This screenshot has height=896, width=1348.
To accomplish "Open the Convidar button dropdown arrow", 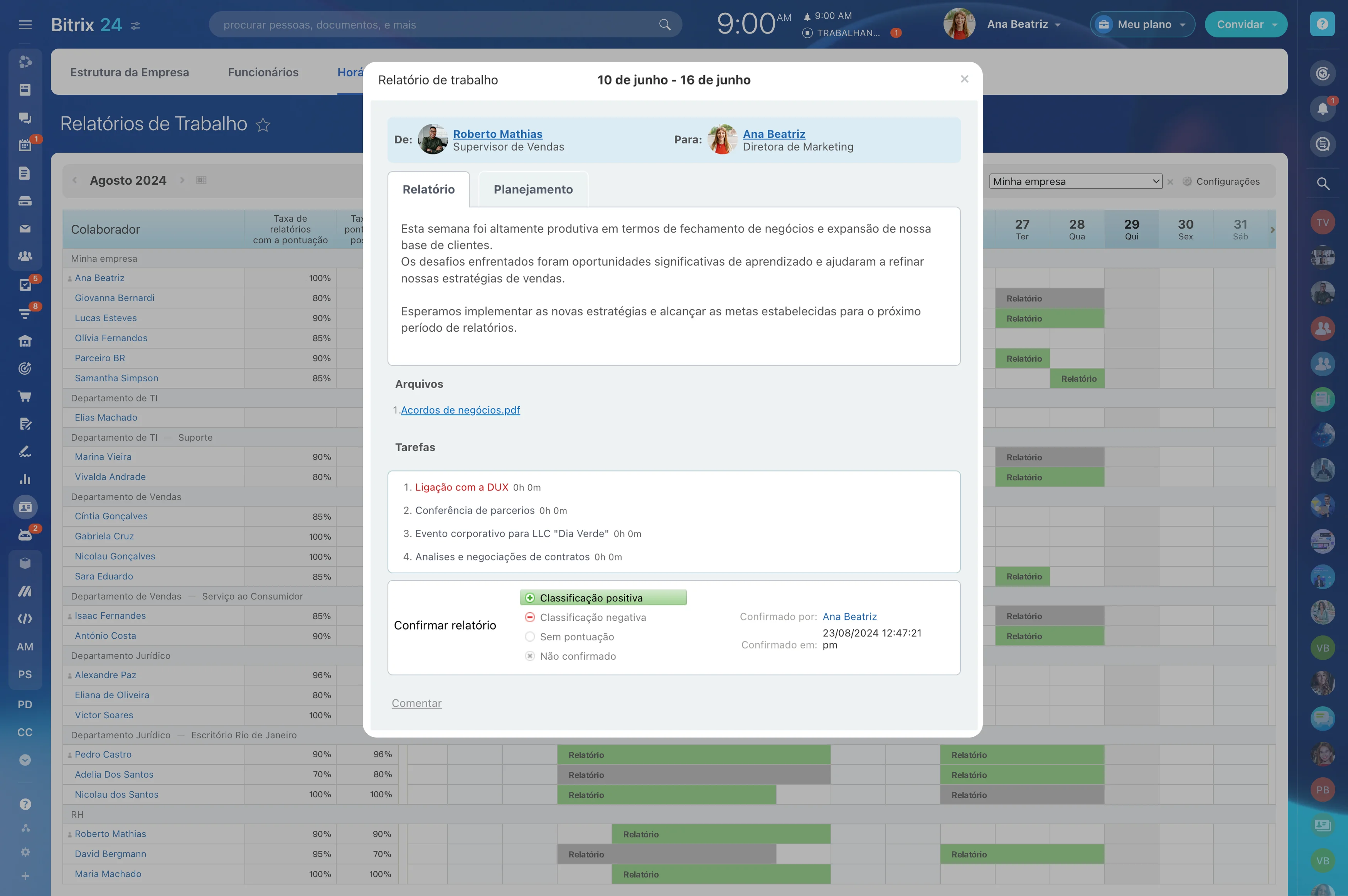I will coord(1275,25).
